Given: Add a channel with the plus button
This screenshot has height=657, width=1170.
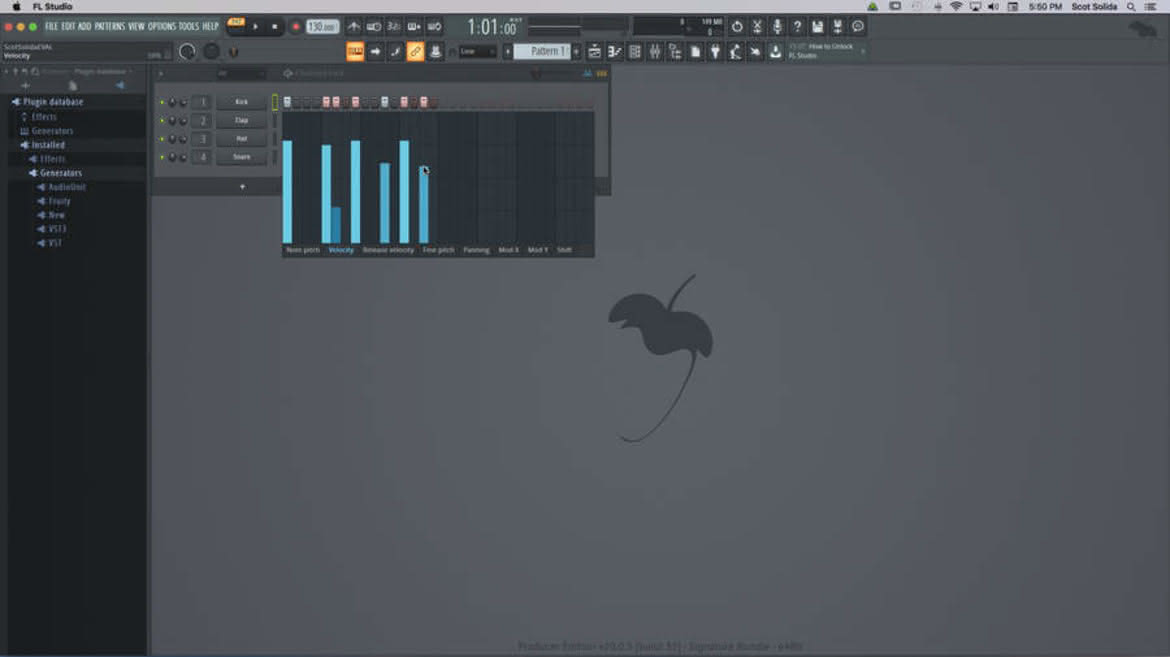Looking at the screenshot, I should pyautogui.click(x=242, y=187).
